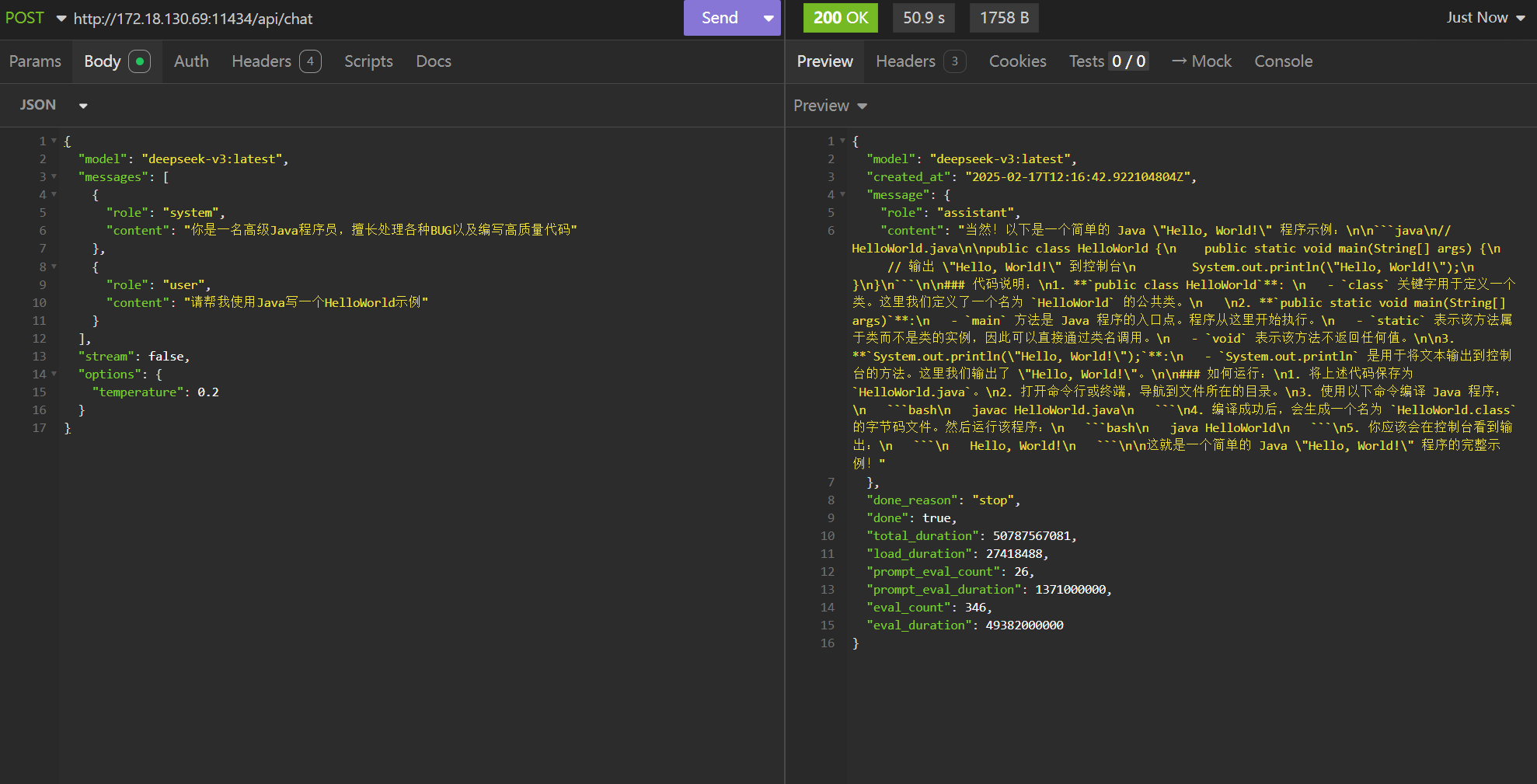Click the temperature value 0.2
Viewport: 1537px width, 784px height.
pyautogui.click(x=208, y=392)
